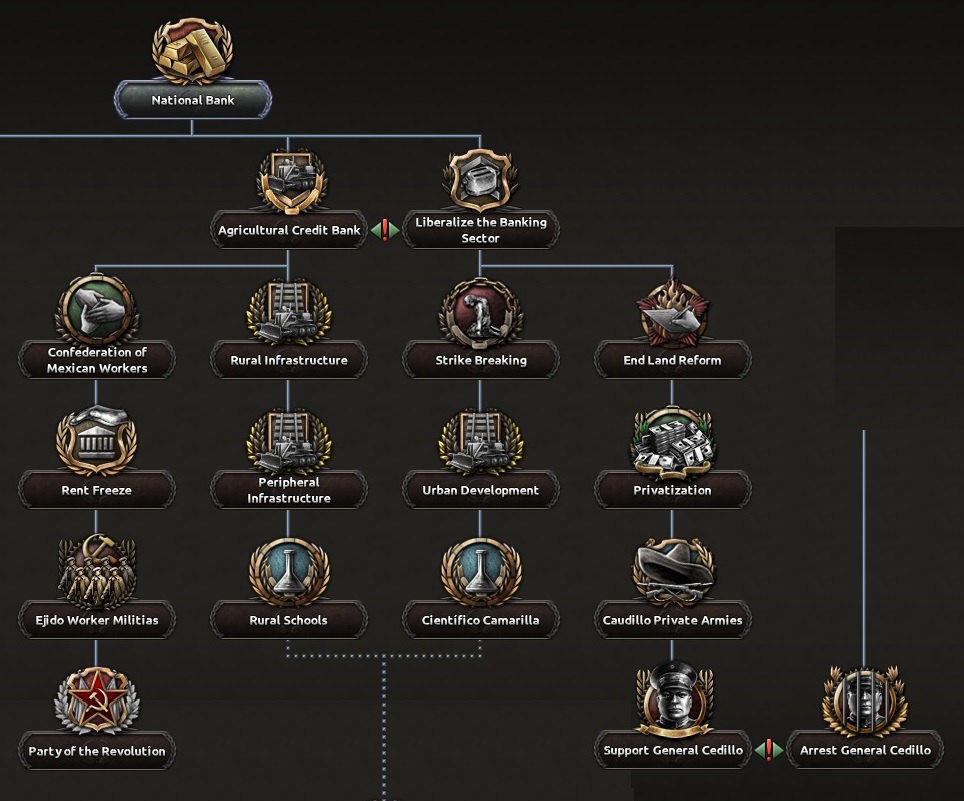
Task: Select the Confederation of Mexican Workers handshake icon
Action: (x=96, y=310)
